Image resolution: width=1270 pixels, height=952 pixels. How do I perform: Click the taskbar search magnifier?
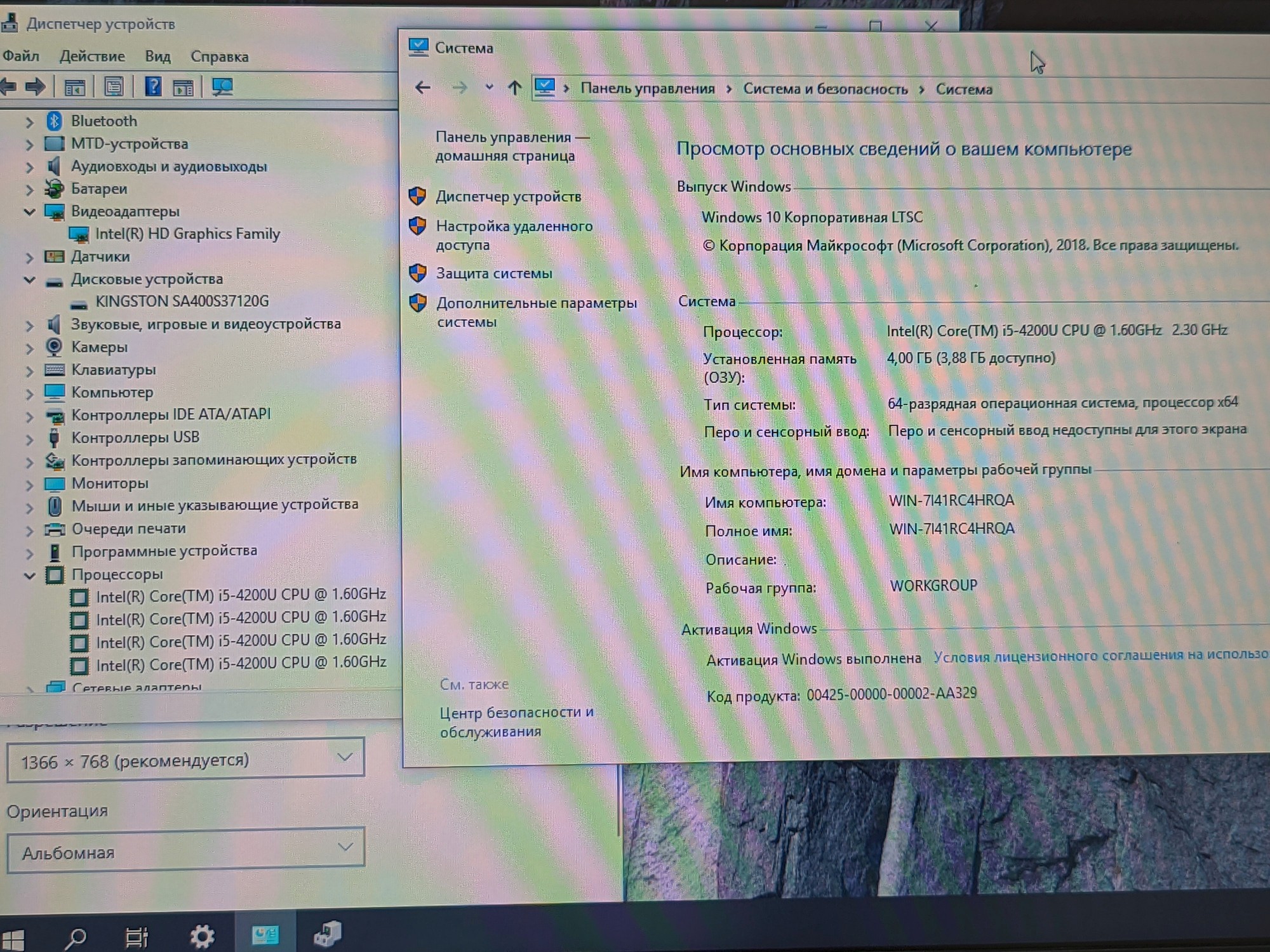tap(76, 938)
